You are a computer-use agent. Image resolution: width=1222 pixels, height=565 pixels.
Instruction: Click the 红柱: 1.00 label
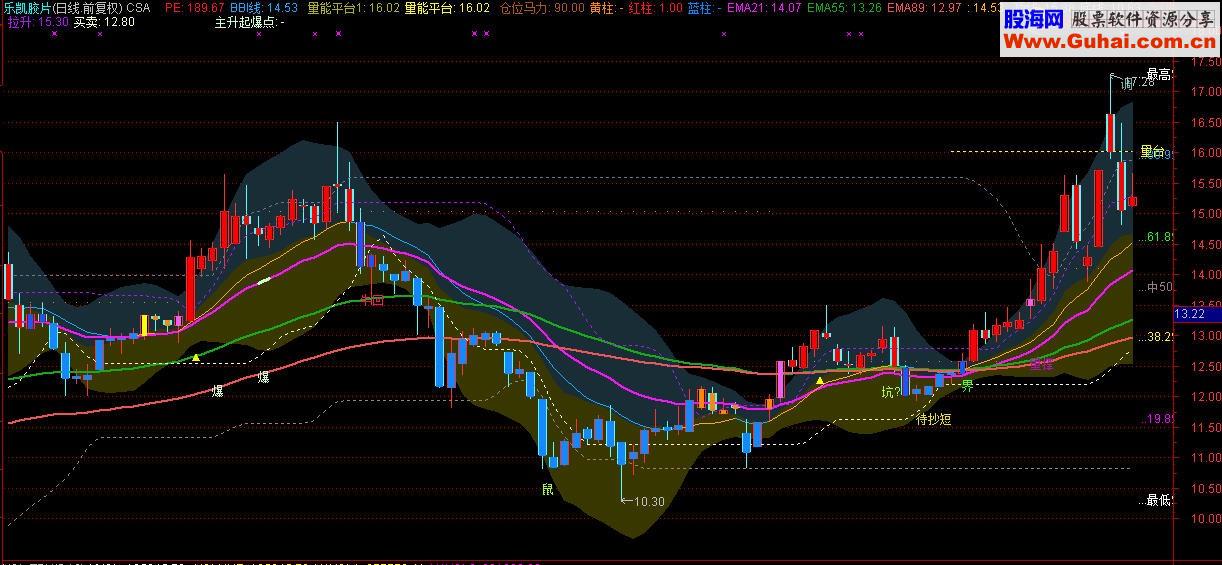coord(655,7)
